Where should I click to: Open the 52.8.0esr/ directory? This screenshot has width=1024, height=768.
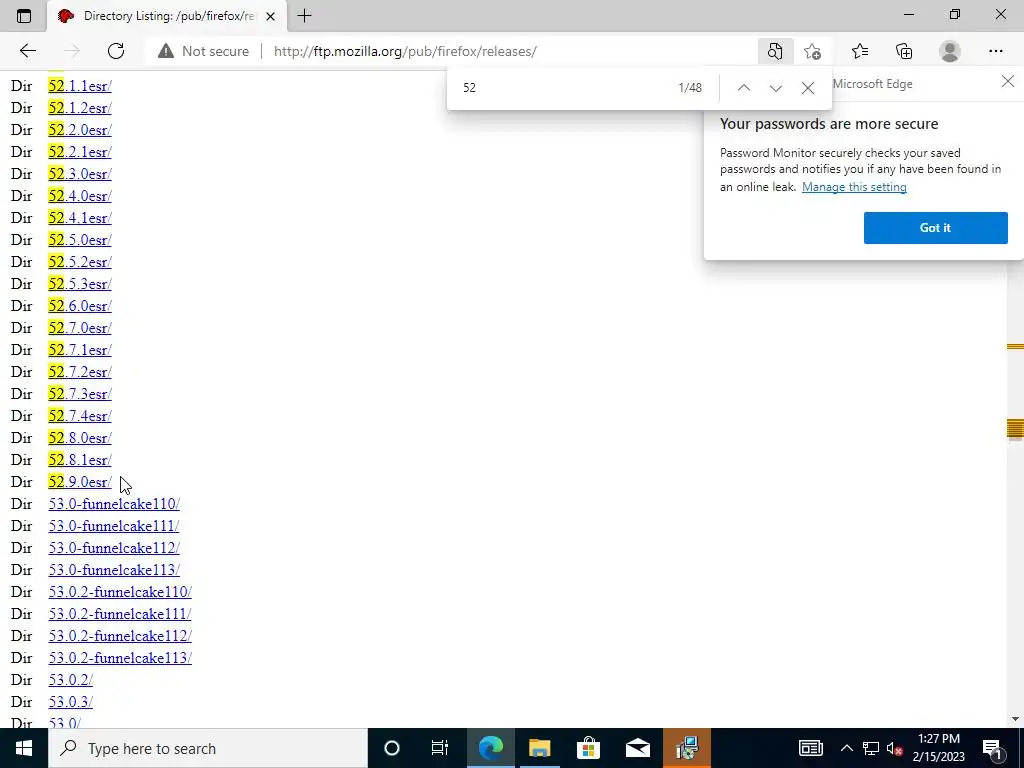pyautogui.click(x=80, y=438)
